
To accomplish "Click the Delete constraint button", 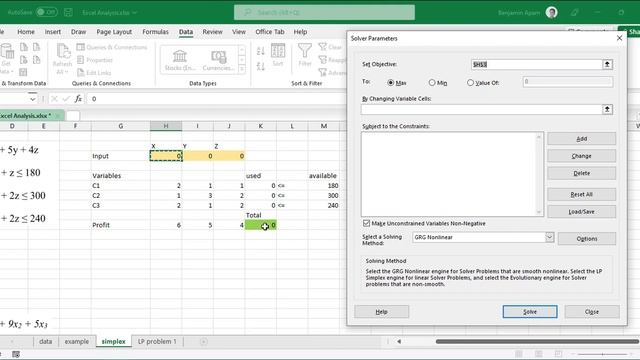I will coord(581,173).
